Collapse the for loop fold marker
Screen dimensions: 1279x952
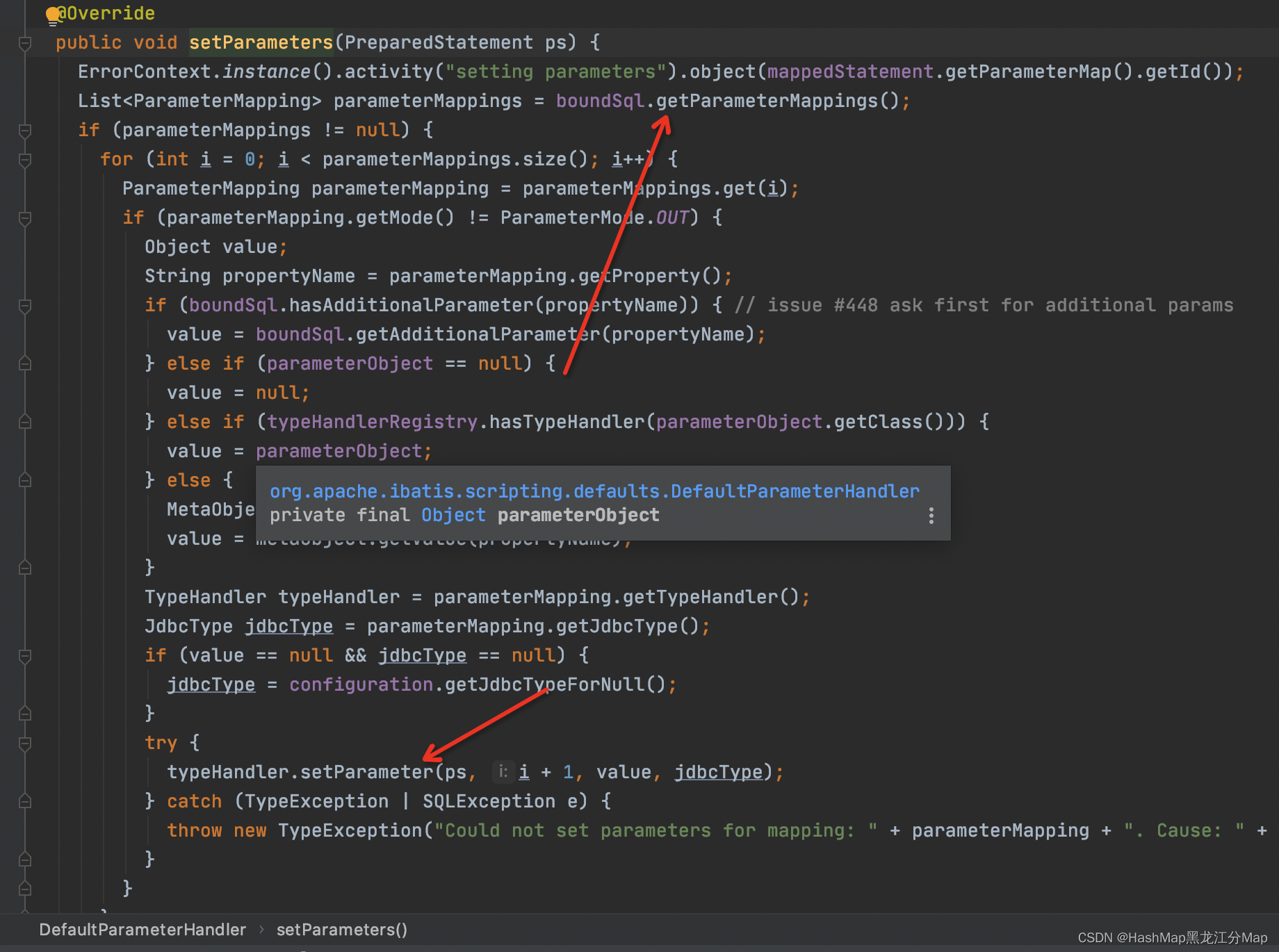pos(25,161)
